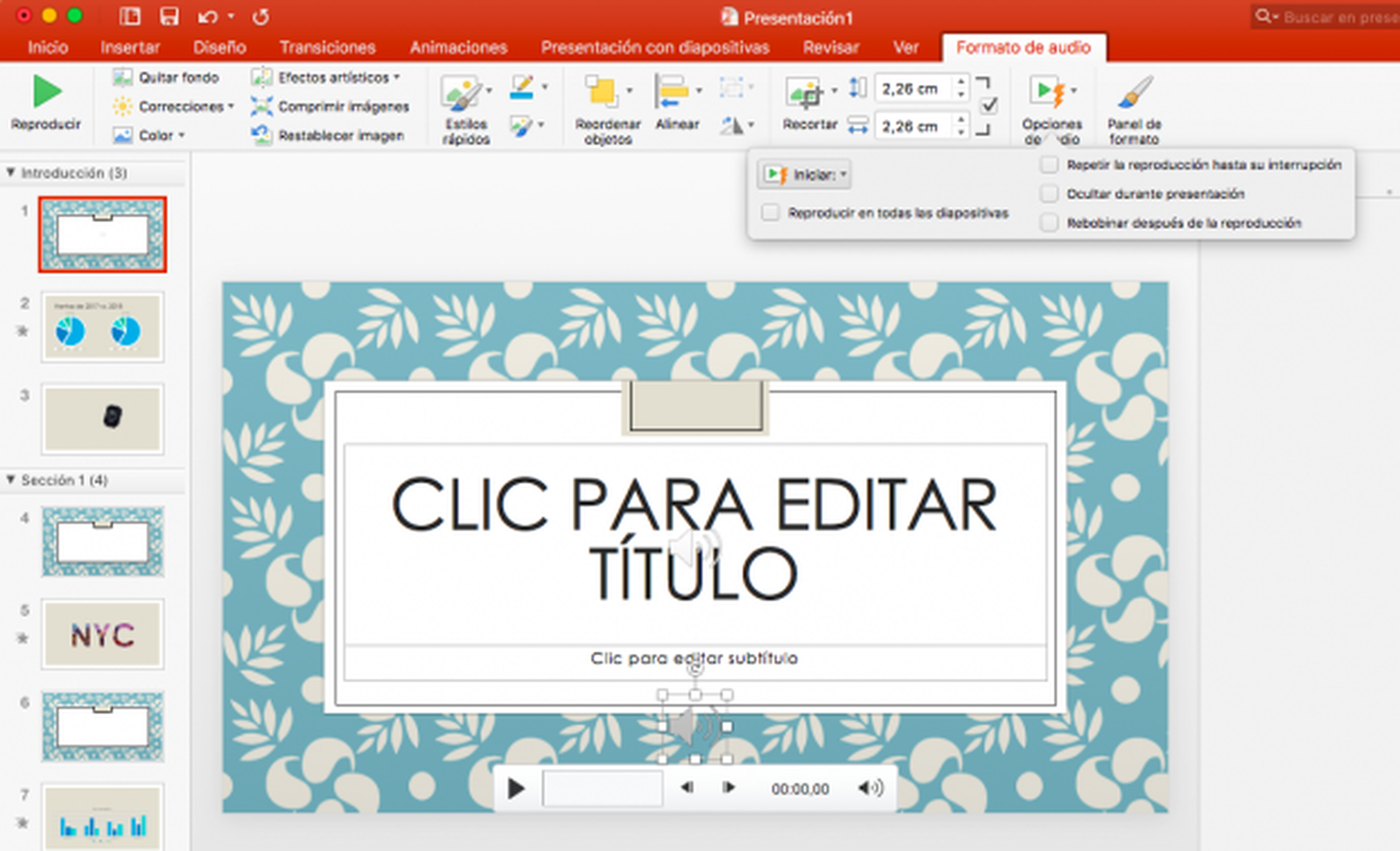Screen dimensions: 1400x851
Task: Click the Recortar crop icon
Action: 805,93
